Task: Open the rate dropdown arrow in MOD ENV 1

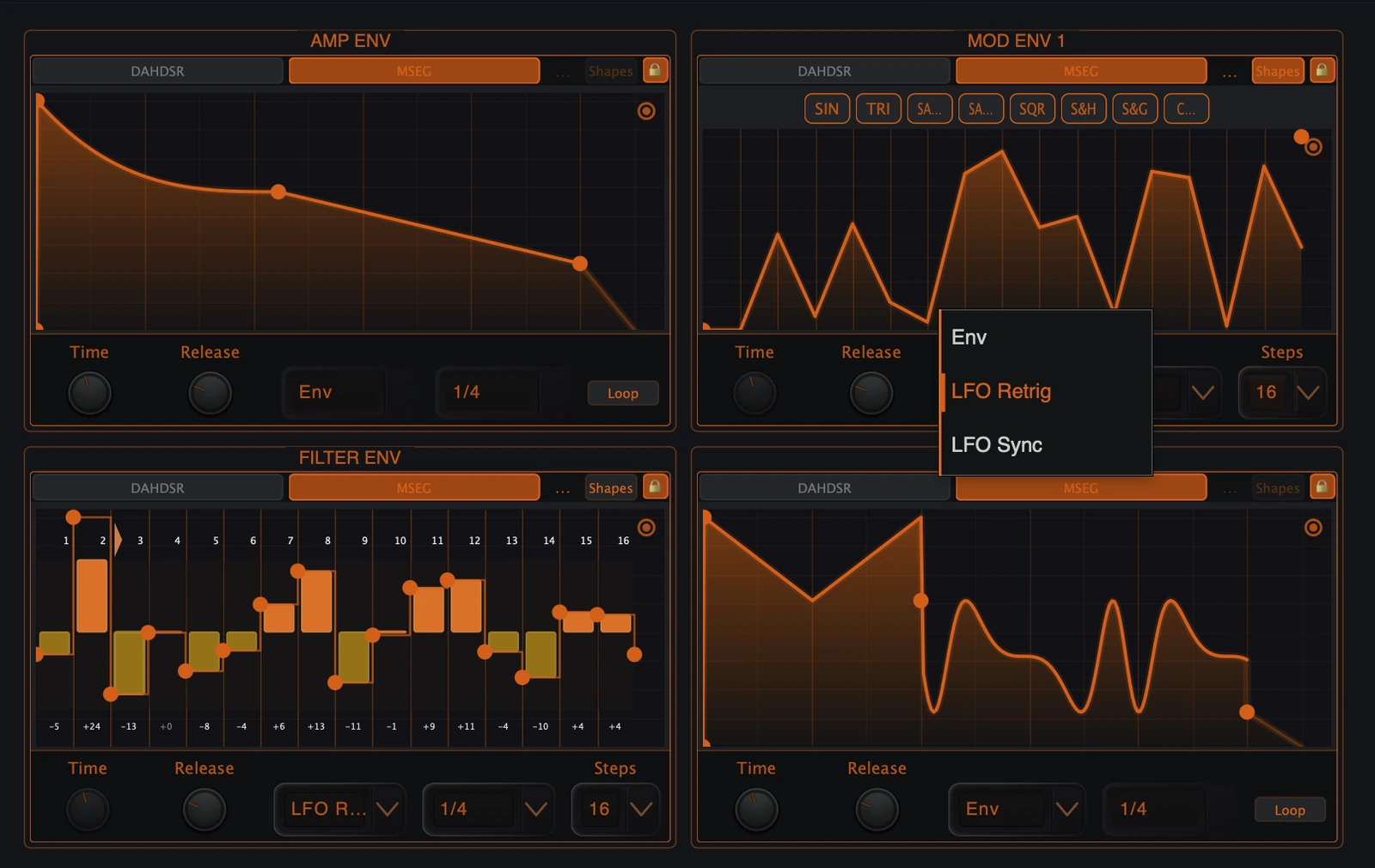Action: (x=1203, y=393)
